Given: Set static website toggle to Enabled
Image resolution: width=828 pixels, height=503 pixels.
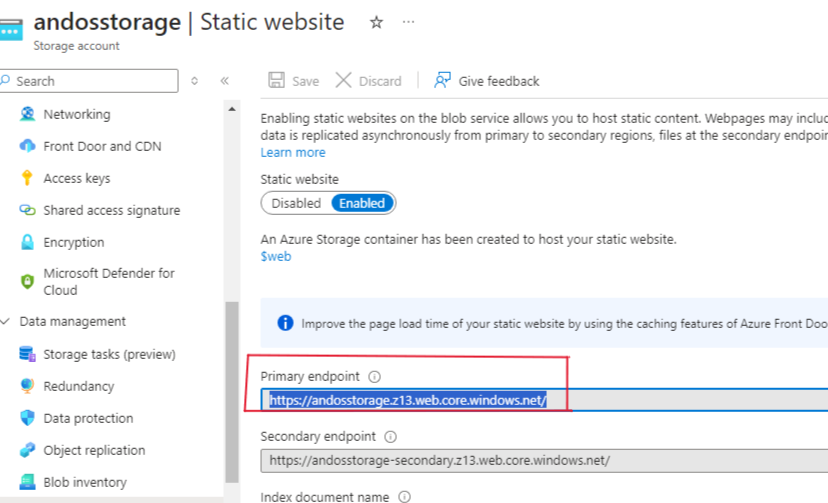Looking at the screenshot, I should (x=362, y=203).
